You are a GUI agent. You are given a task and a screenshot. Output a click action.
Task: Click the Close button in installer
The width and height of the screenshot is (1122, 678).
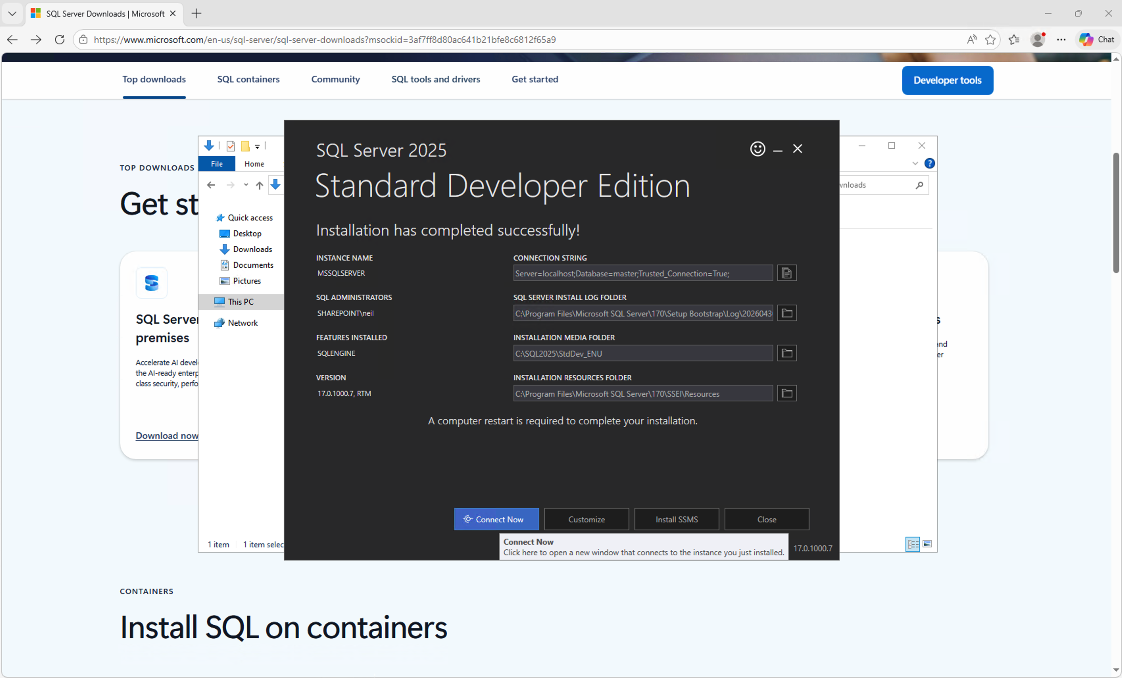[766, 519]
